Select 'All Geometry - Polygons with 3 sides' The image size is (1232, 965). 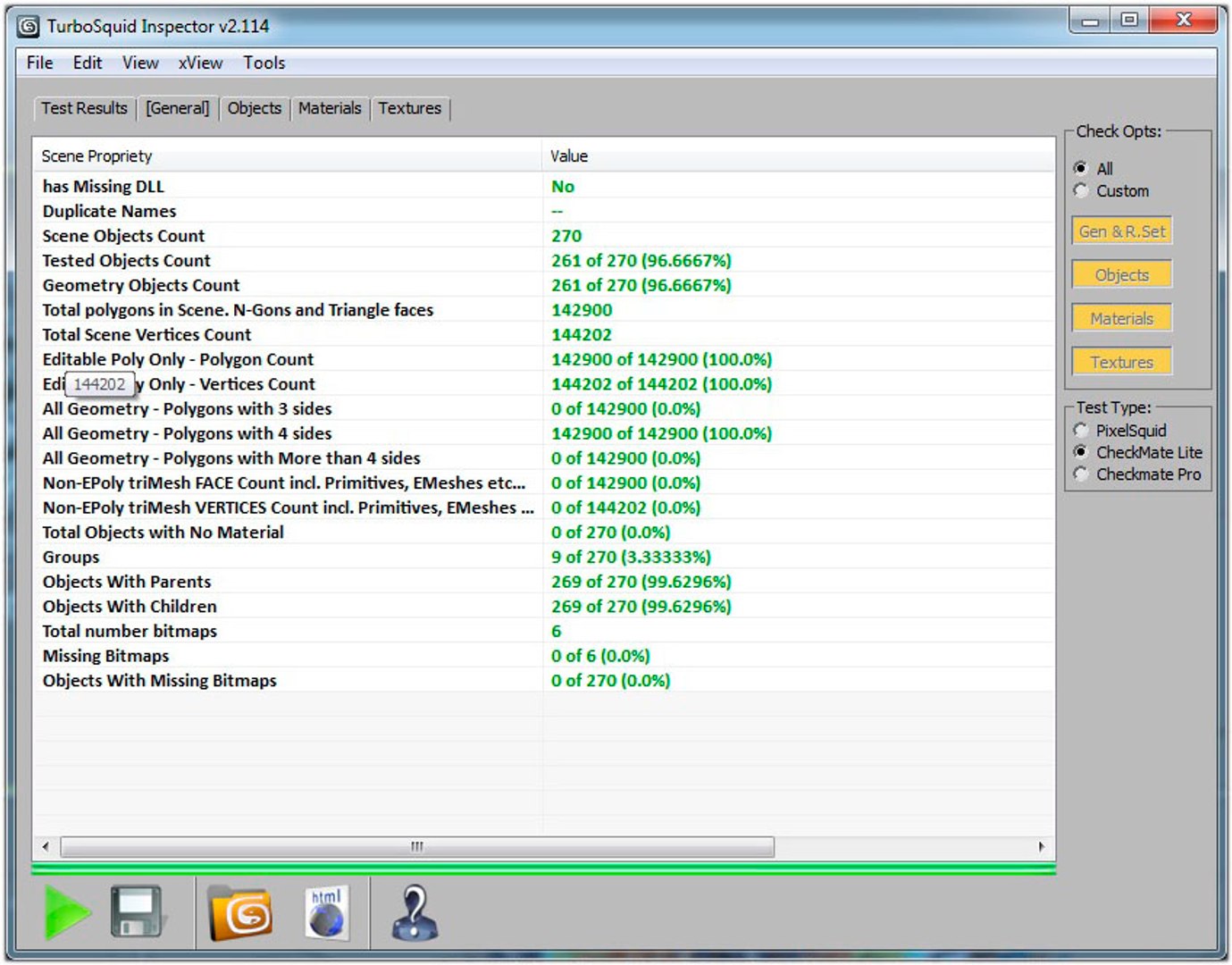[x=544, y=408]
